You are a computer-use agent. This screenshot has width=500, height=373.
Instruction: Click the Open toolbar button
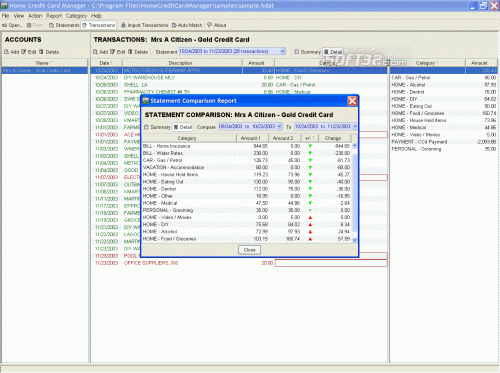(12, 25)
